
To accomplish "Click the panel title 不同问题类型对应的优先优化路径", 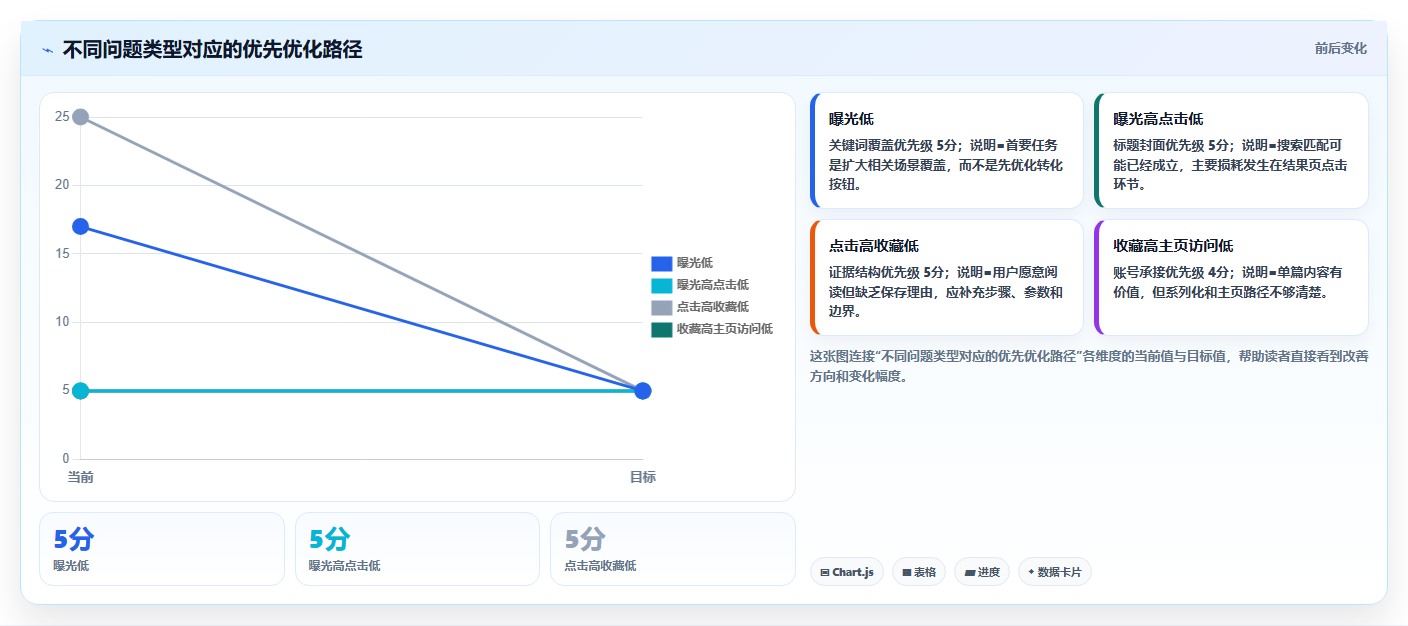I will point(212,49).
